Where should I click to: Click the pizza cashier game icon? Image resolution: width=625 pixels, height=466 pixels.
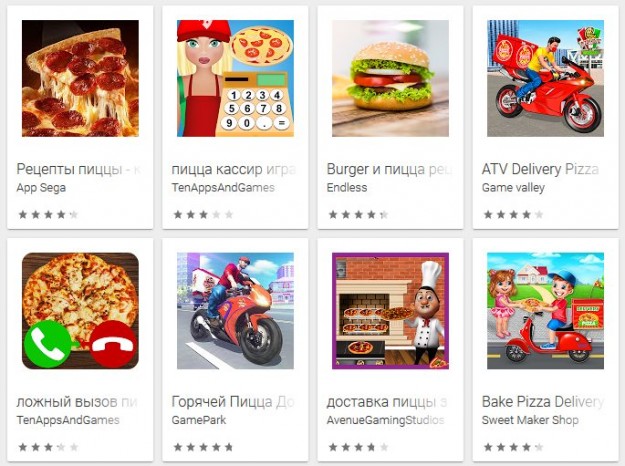pyautogui.click(x=235, y=79)
